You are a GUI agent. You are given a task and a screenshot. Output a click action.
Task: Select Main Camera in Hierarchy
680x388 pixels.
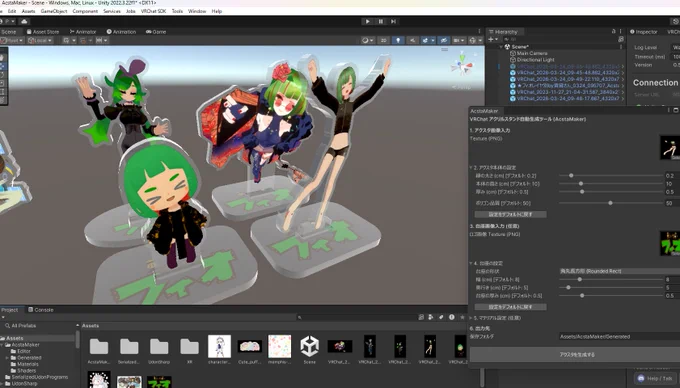coord(532,53)
